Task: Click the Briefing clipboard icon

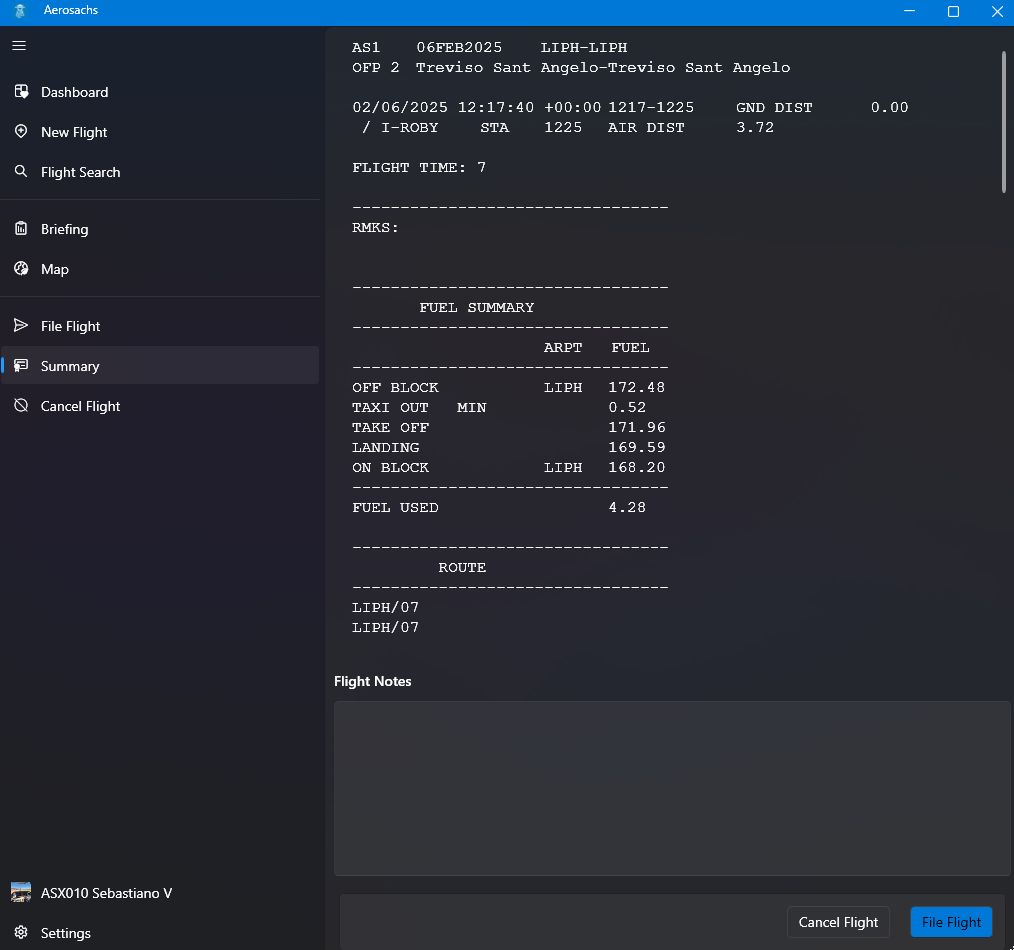Action: coord(21,229)
